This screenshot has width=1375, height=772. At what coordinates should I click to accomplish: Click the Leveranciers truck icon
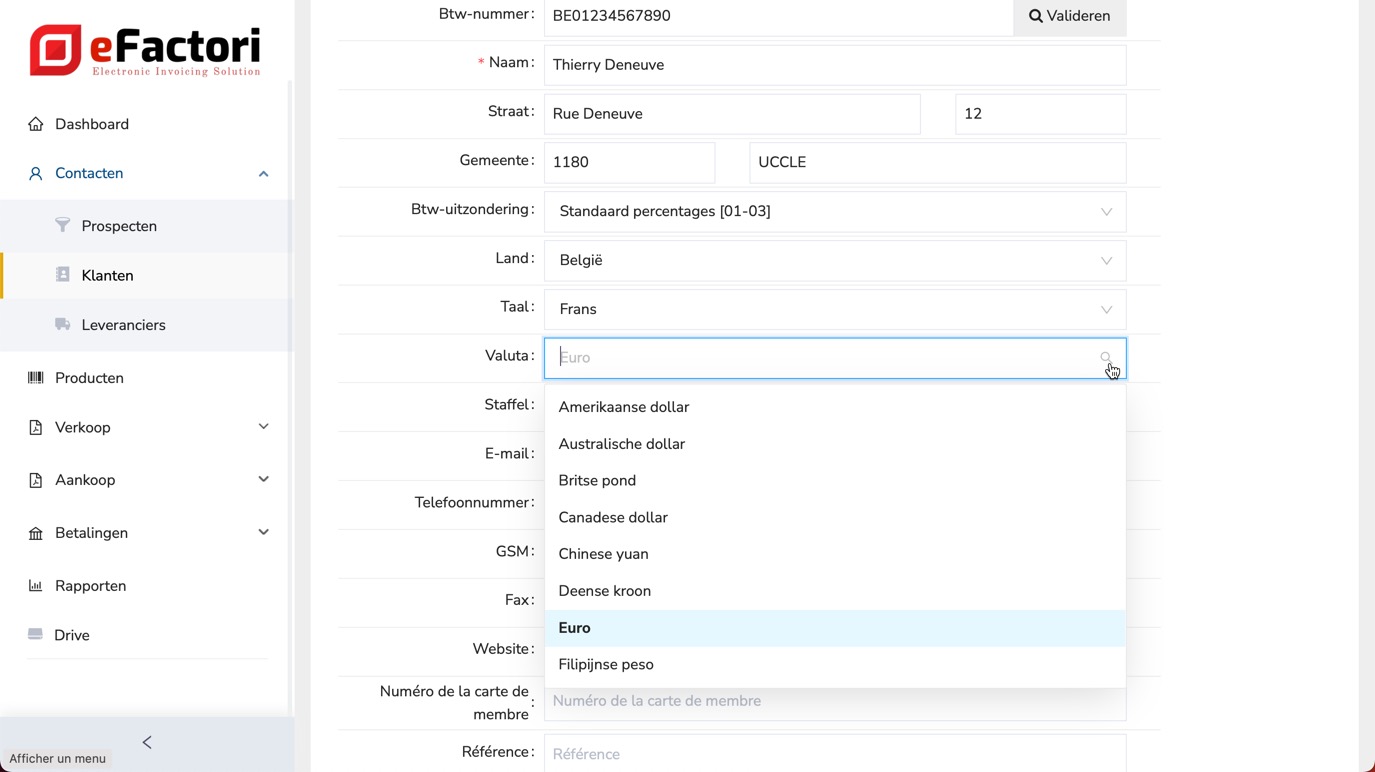[63, 324]
